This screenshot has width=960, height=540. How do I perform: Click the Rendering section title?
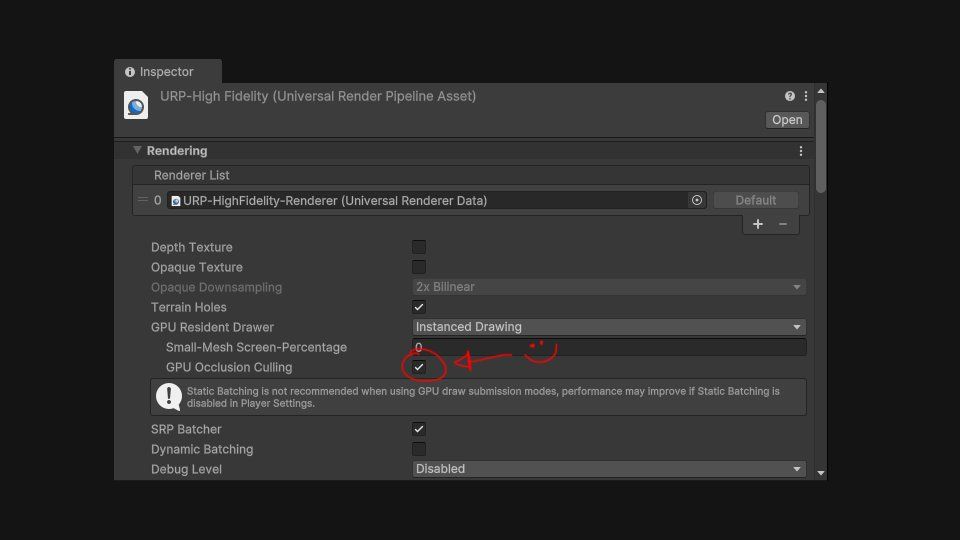[x=177, y=151]
